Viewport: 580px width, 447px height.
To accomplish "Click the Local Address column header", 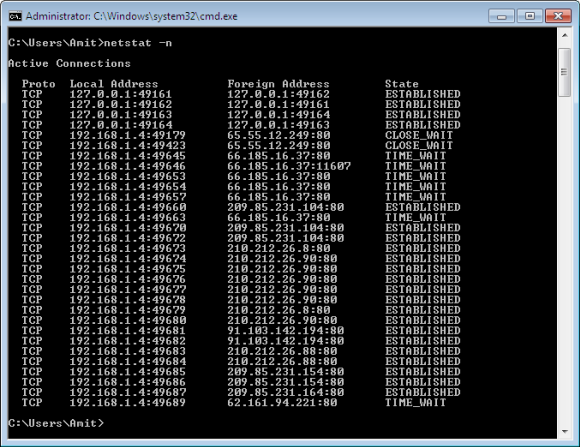I will pos(114,84).
